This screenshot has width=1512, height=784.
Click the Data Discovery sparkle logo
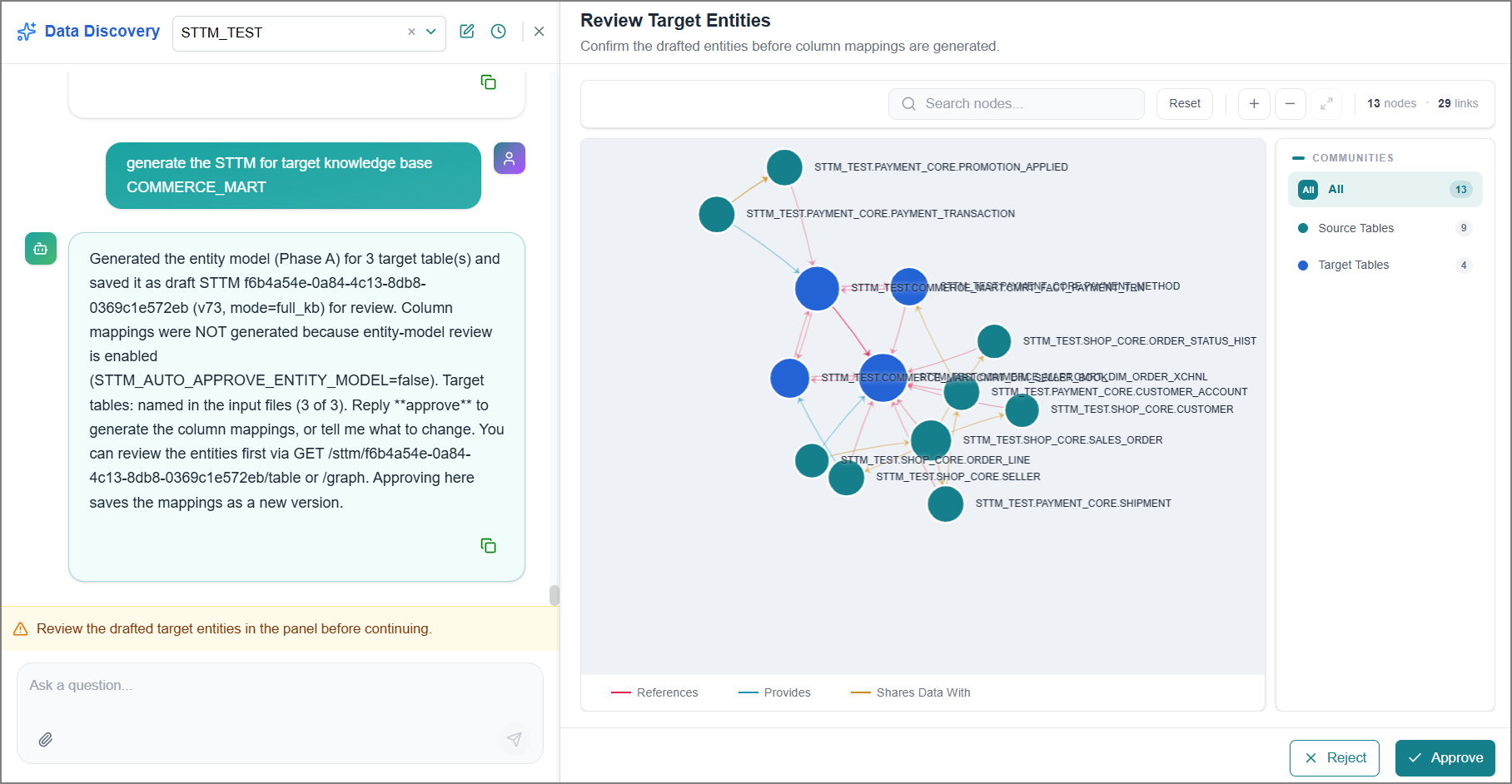point(27,32)
